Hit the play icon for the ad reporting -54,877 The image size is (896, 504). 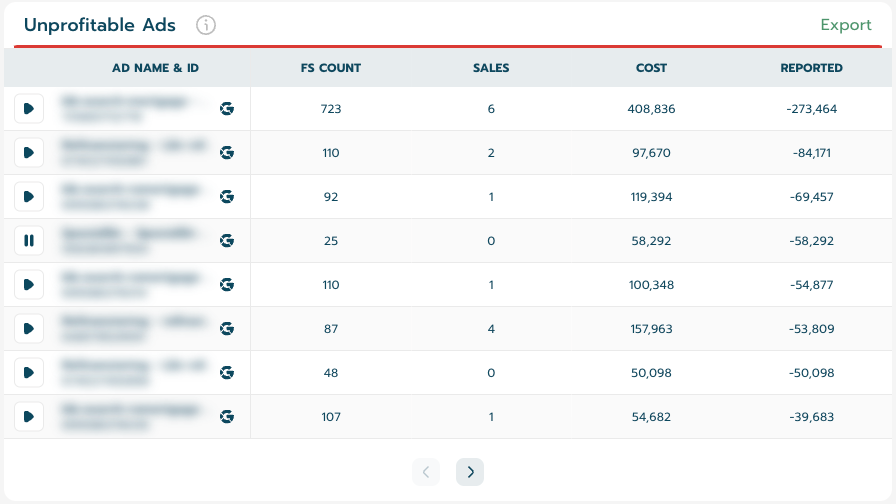click(29, 285)
